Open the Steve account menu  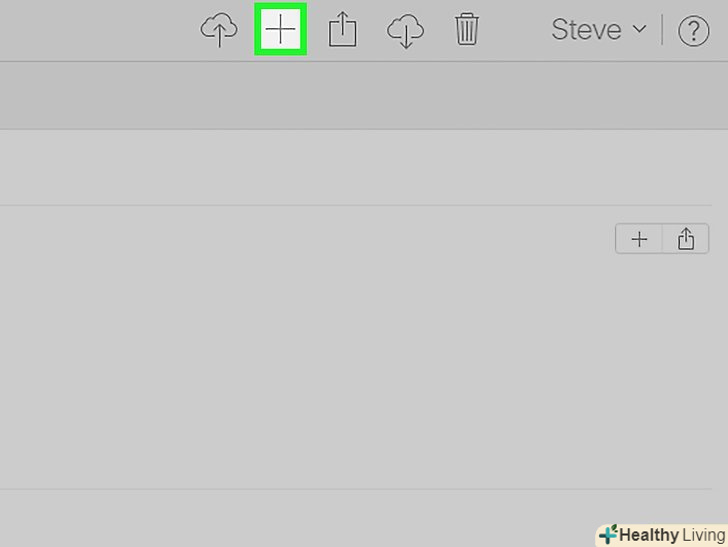tap(599, 30)
